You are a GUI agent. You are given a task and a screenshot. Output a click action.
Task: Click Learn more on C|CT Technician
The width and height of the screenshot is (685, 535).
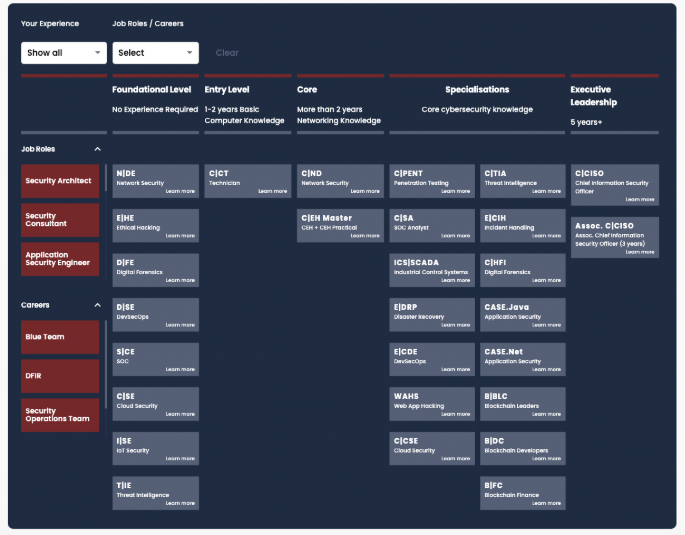[x=272, y=191]
